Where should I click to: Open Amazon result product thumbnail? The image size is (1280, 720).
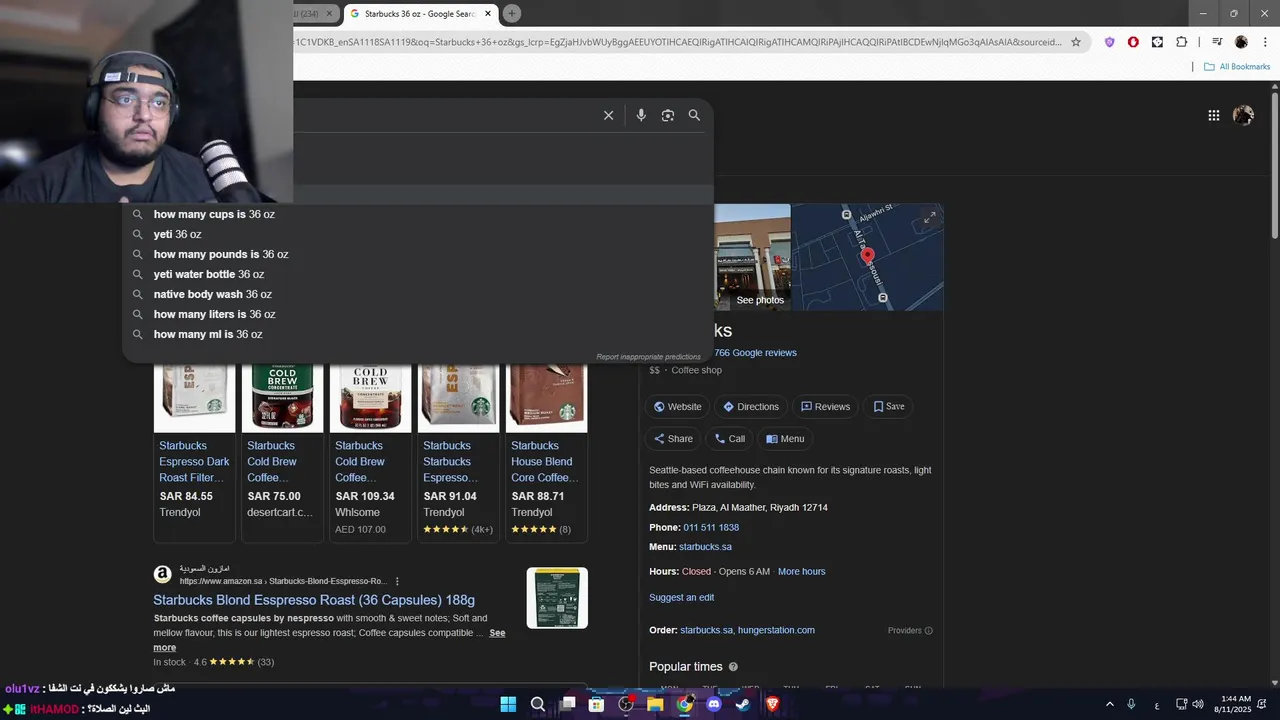coord(557,598)
